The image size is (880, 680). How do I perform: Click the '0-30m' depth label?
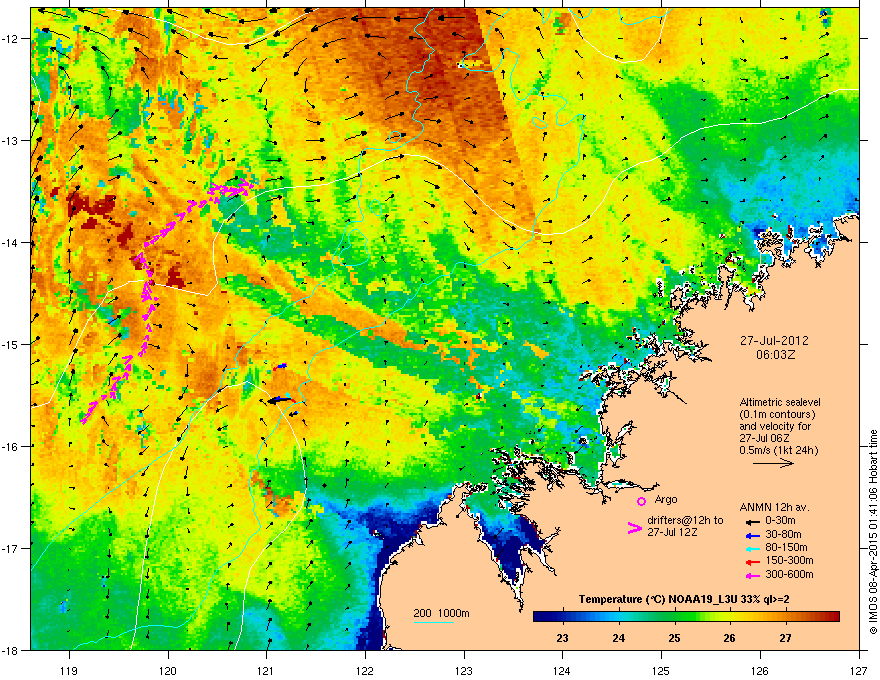tap(780, 521)
